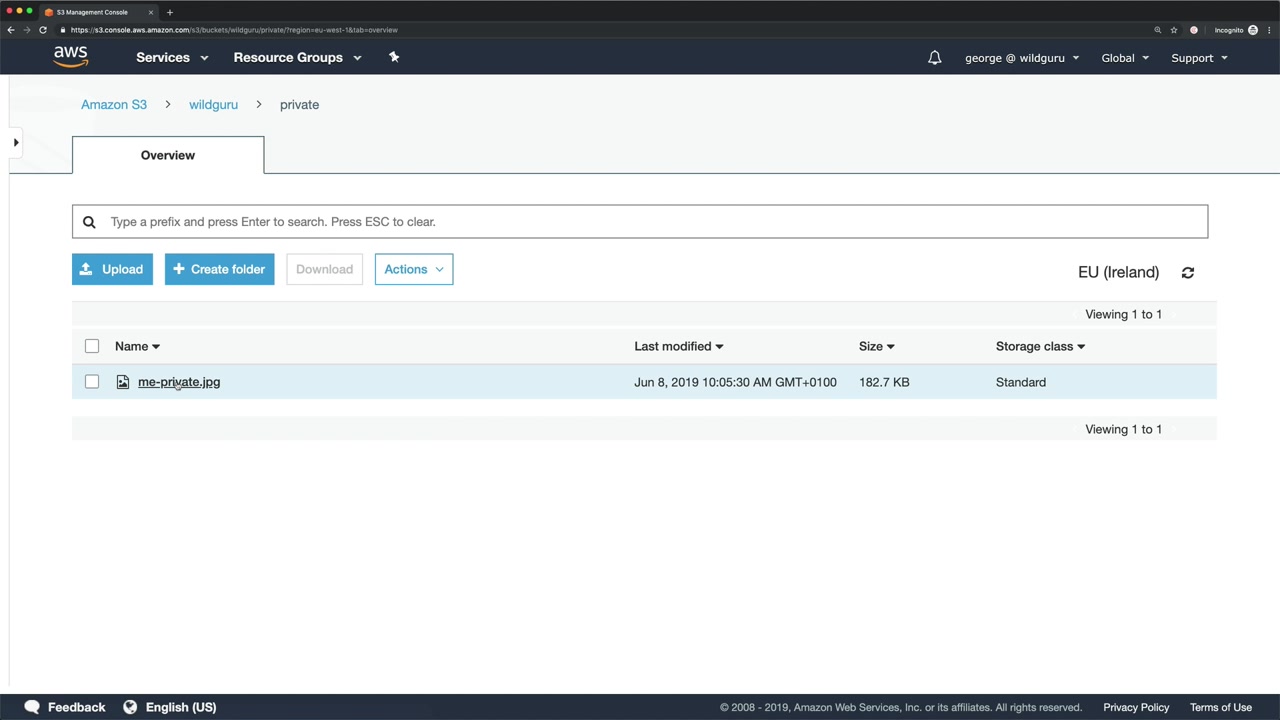The height and width of the screenshot is (720, 1280).
Task: Go to Amazon S3 breadcrumb link
Action: coord(114,104)
